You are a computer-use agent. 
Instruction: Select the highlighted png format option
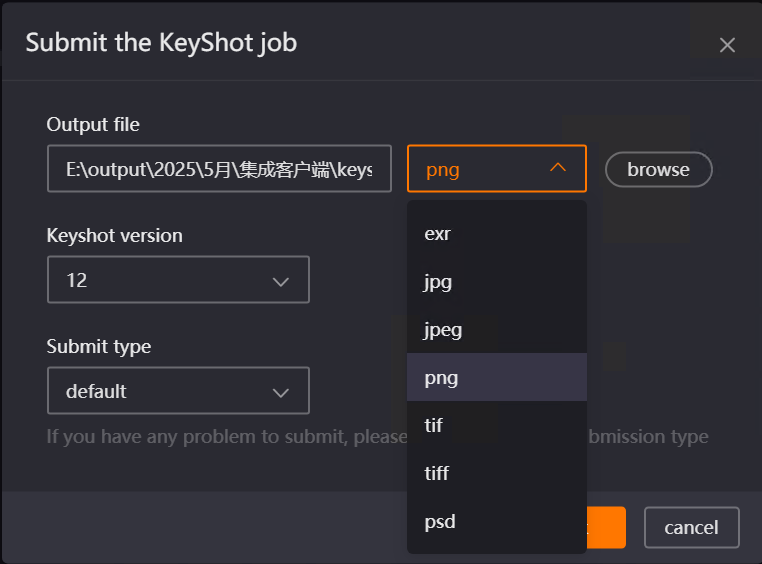click(x=497, y=377)
